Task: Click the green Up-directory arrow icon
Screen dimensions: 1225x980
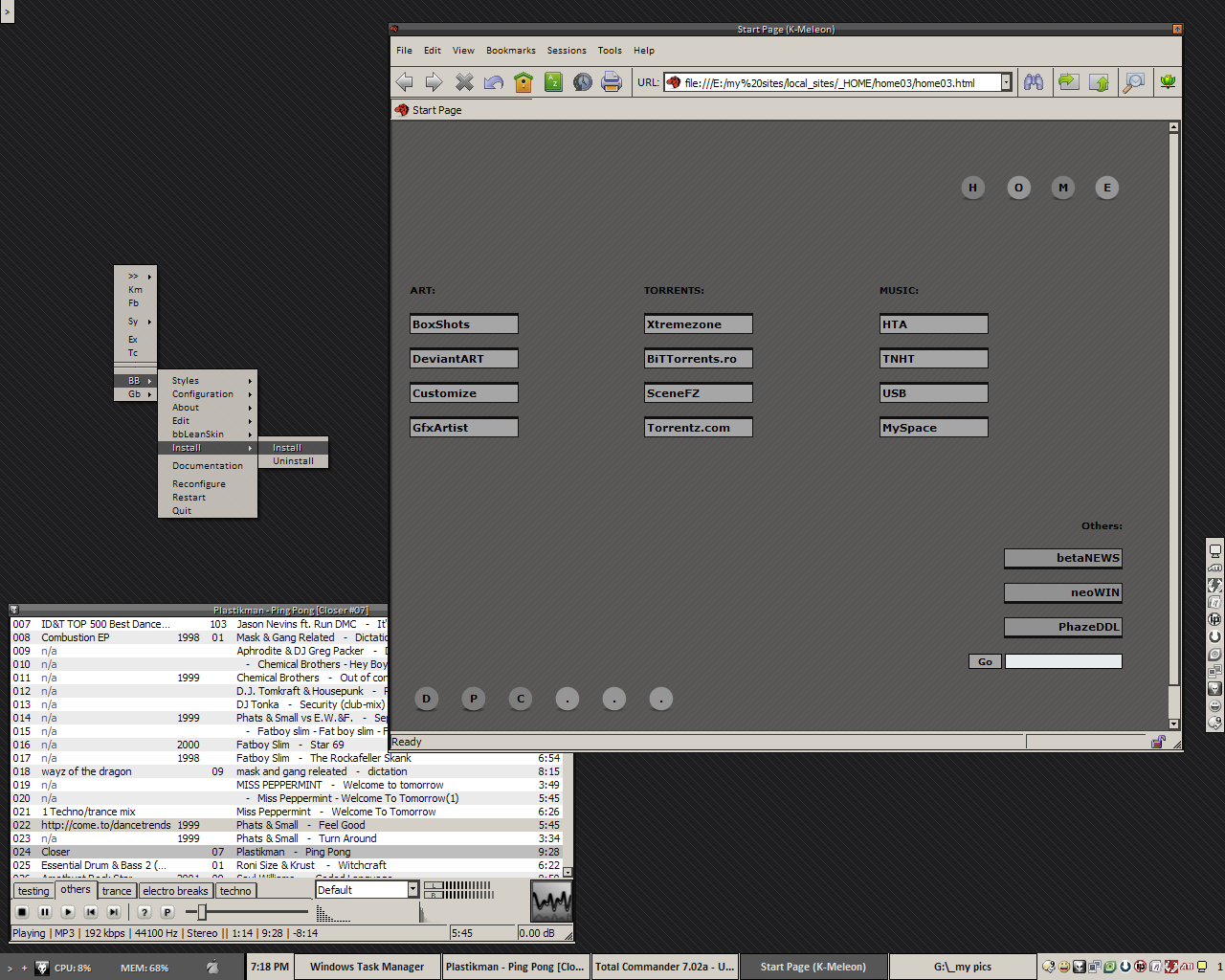Action: (1100, 82)
